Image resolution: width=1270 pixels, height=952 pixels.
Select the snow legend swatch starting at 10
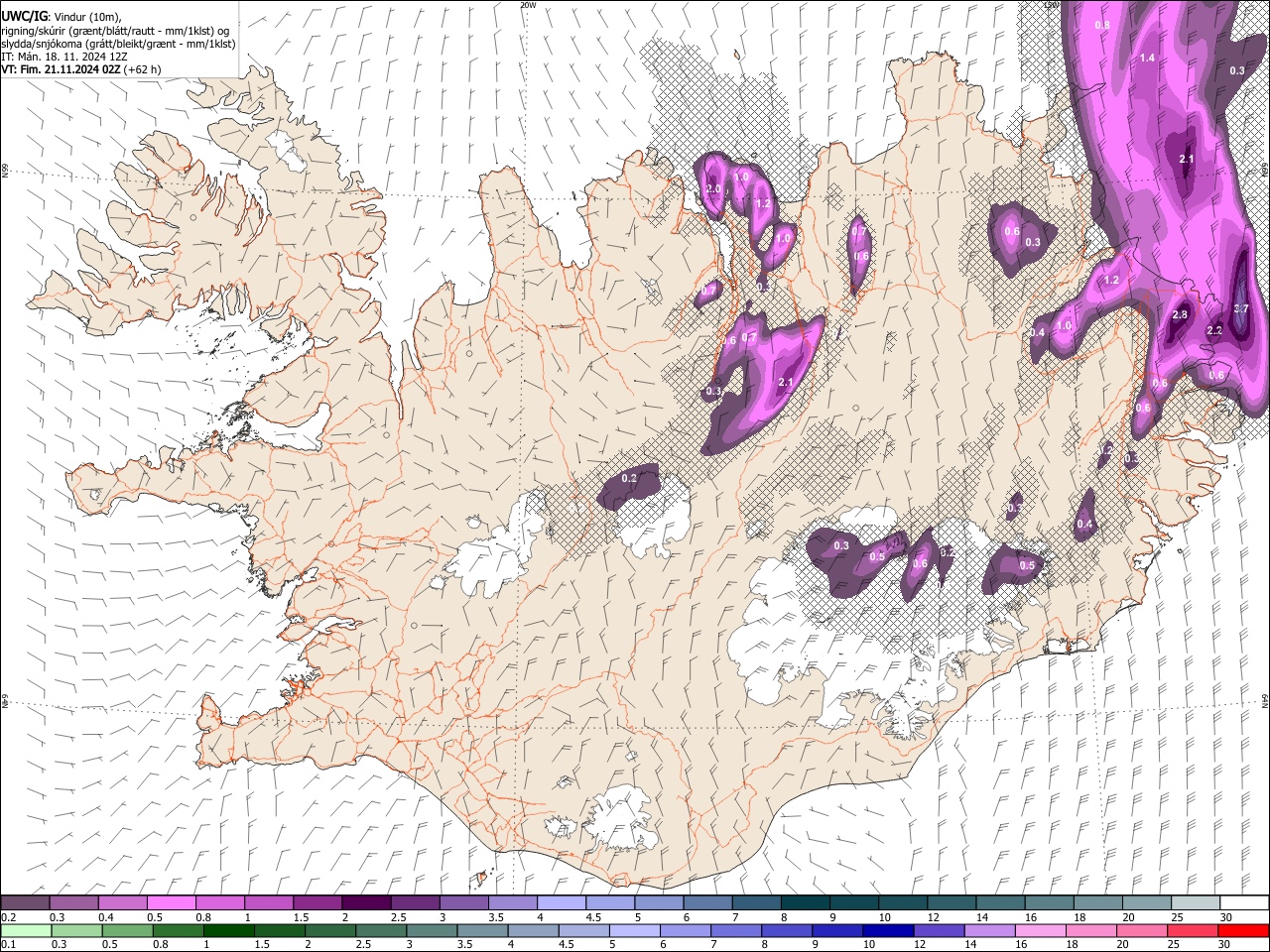tap(901, 902)
